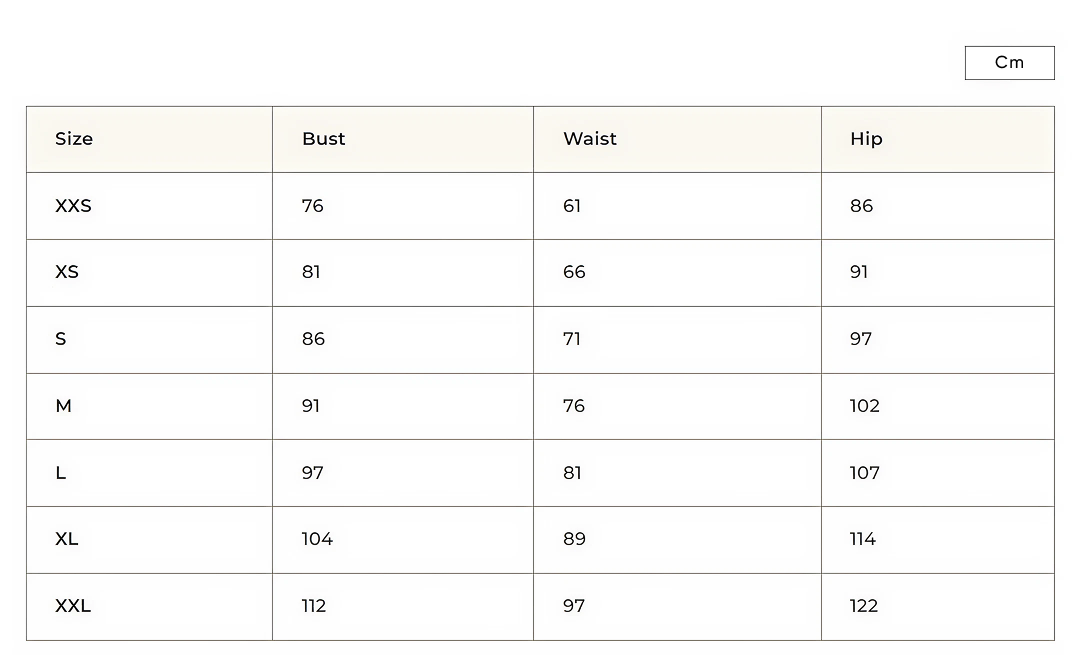Select the XXL hip value 122
1079x655 pixels.
click(864, 606)
